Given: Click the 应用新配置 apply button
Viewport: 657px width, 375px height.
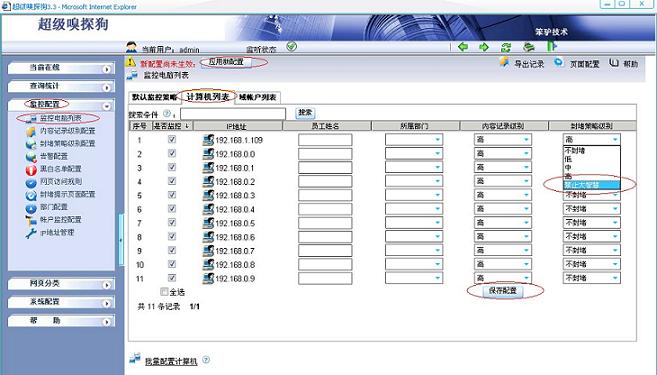Looking at the screenshot, I should click(x=226, y=62).
